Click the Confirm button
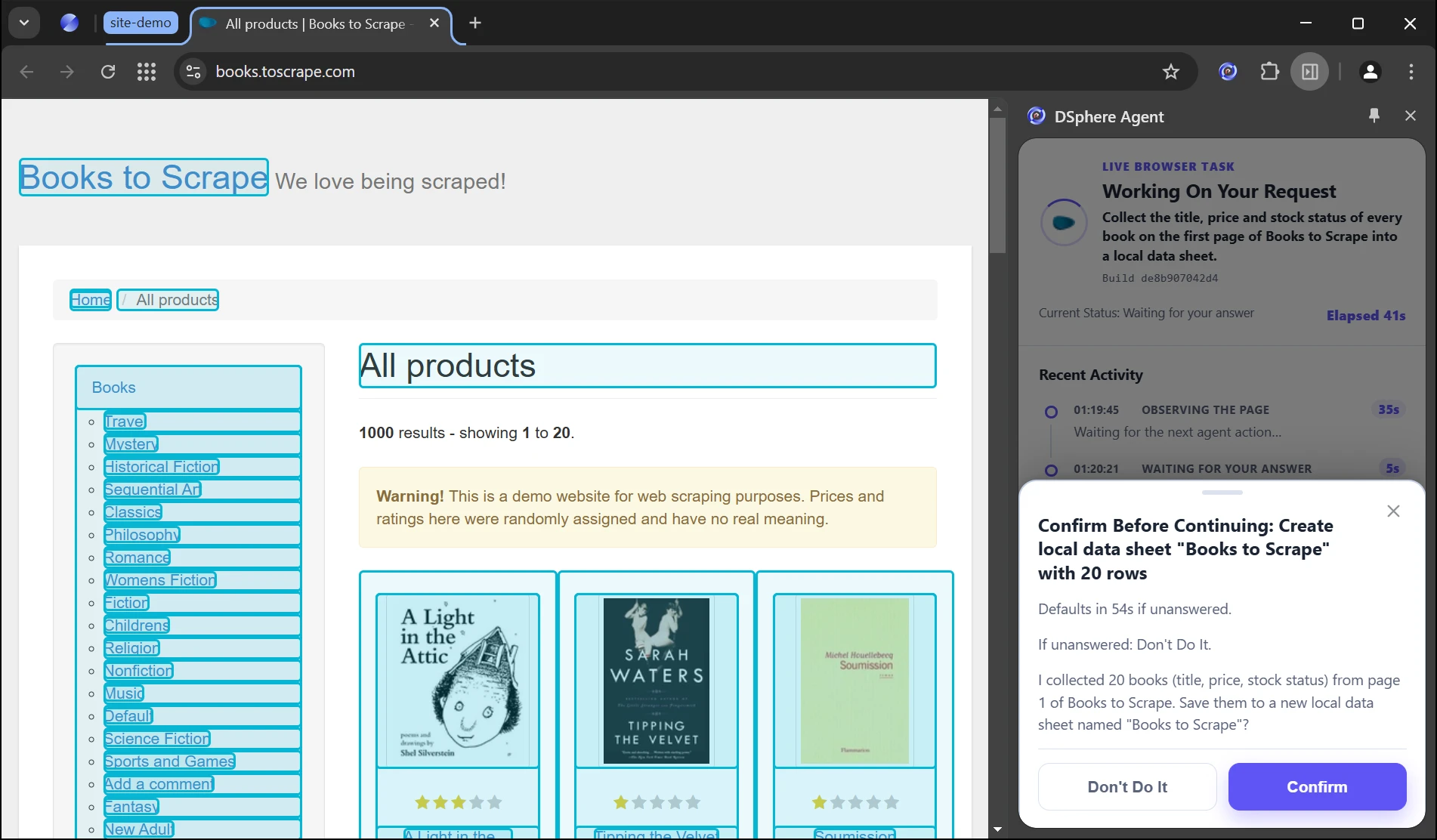This screenshot has height=840, width=1437. click(1317, 787)
